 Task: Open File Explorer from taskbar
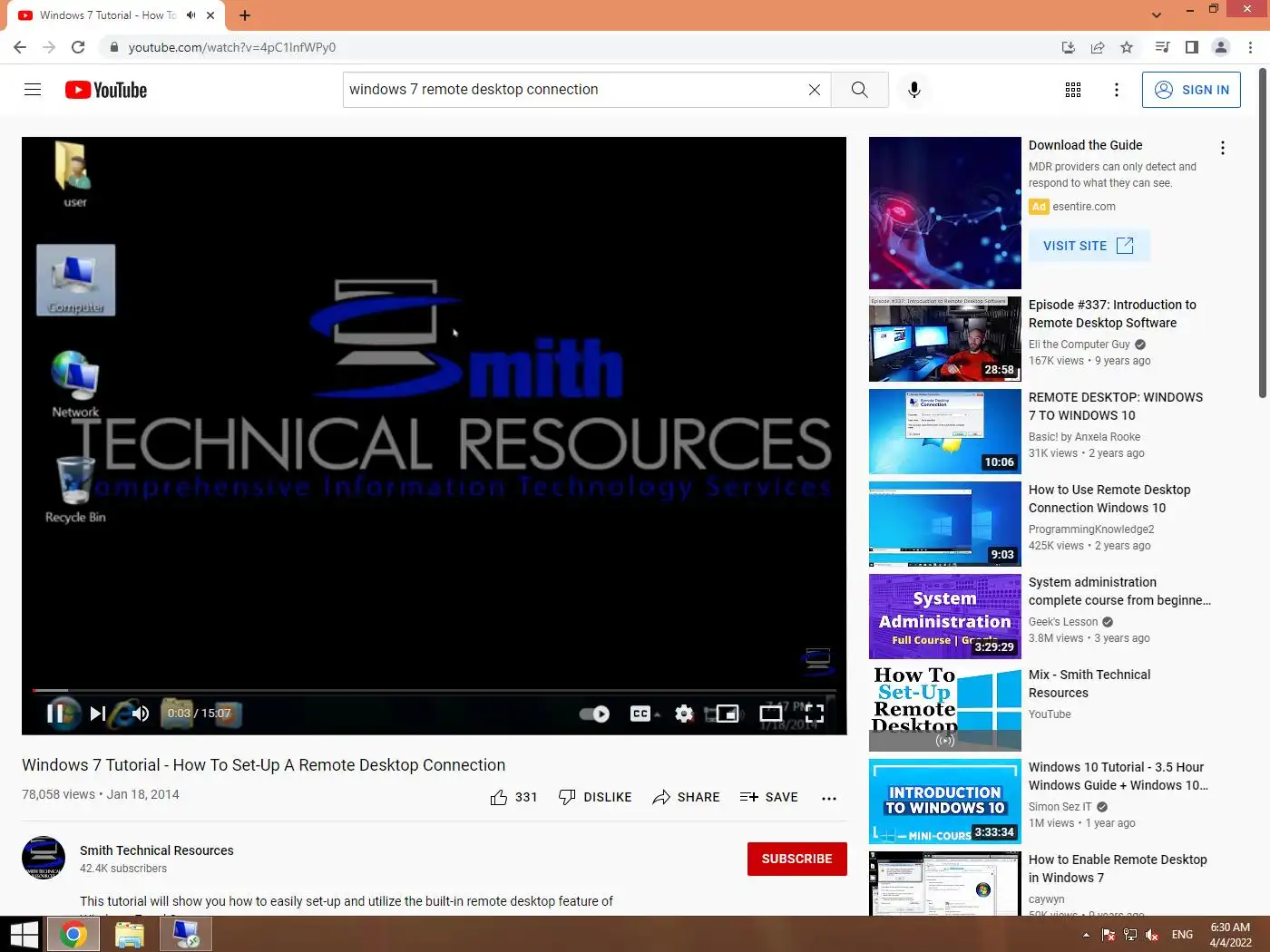(130, 934)
